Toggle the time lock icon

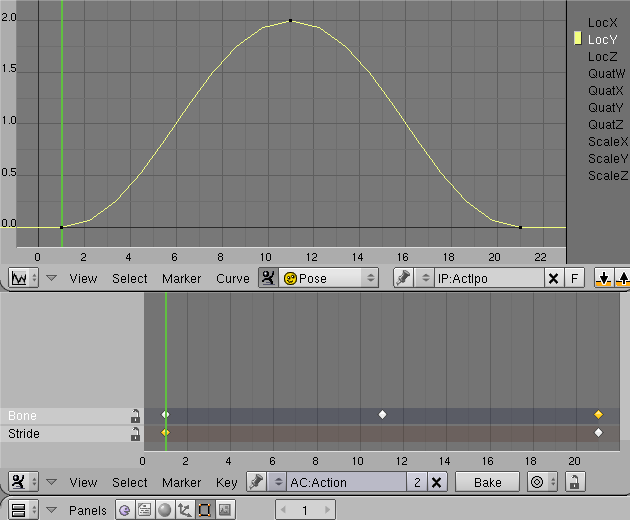(575, 481)
